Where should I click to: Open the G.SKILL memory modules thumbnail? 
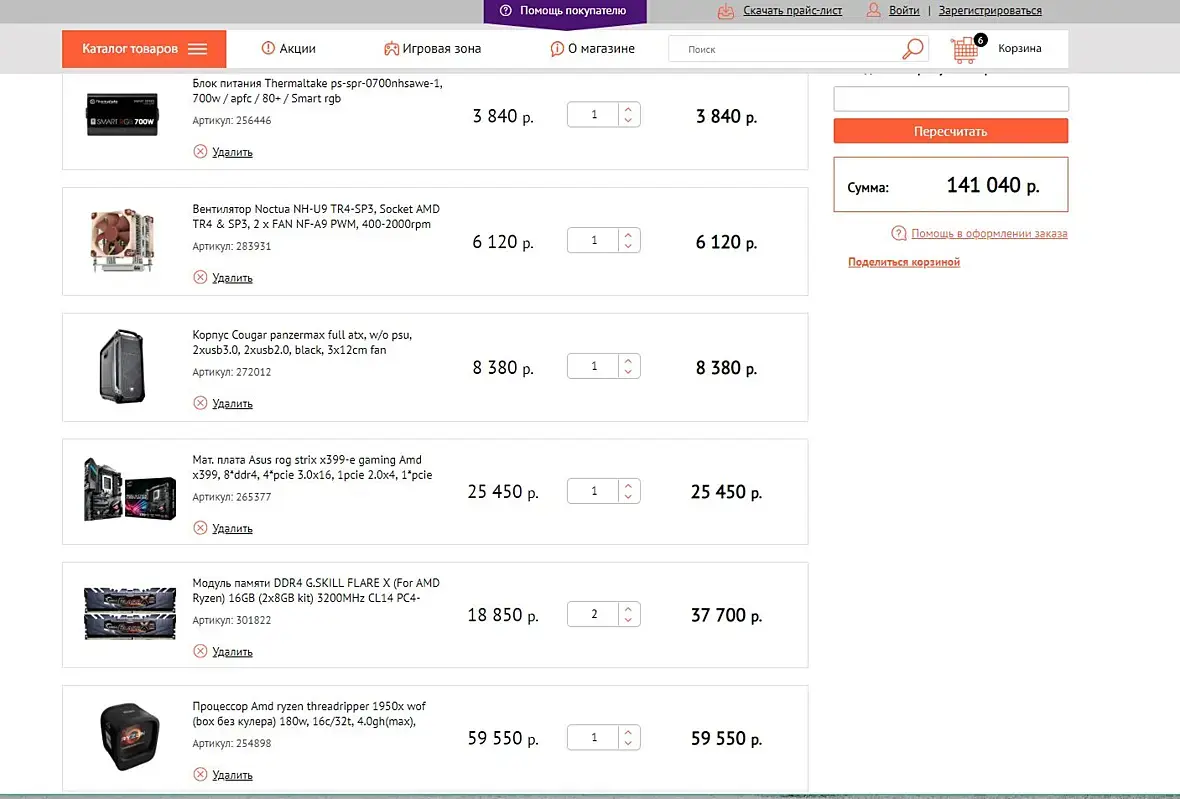pyautogui.click(x=129, y=613)
